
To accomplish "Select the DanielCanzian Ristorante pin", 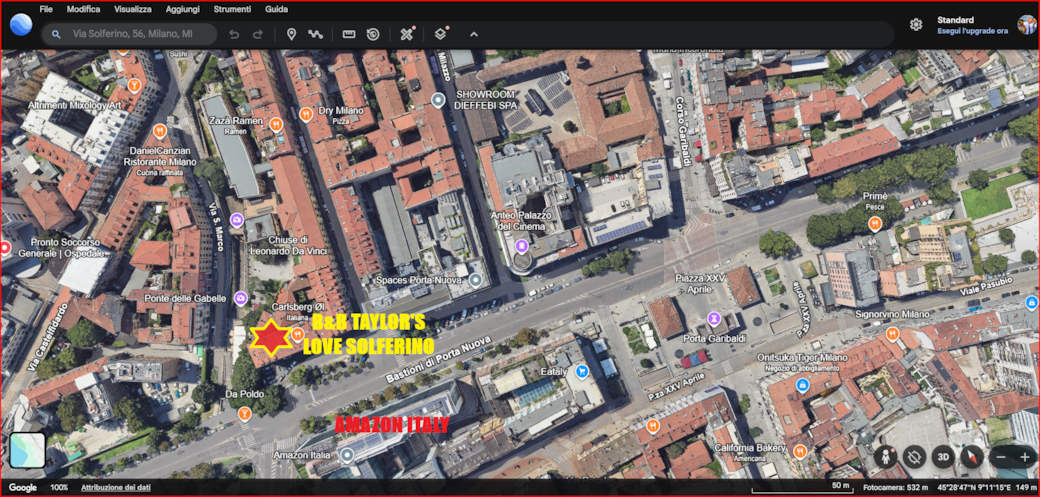I will click(x=159, y=131).
